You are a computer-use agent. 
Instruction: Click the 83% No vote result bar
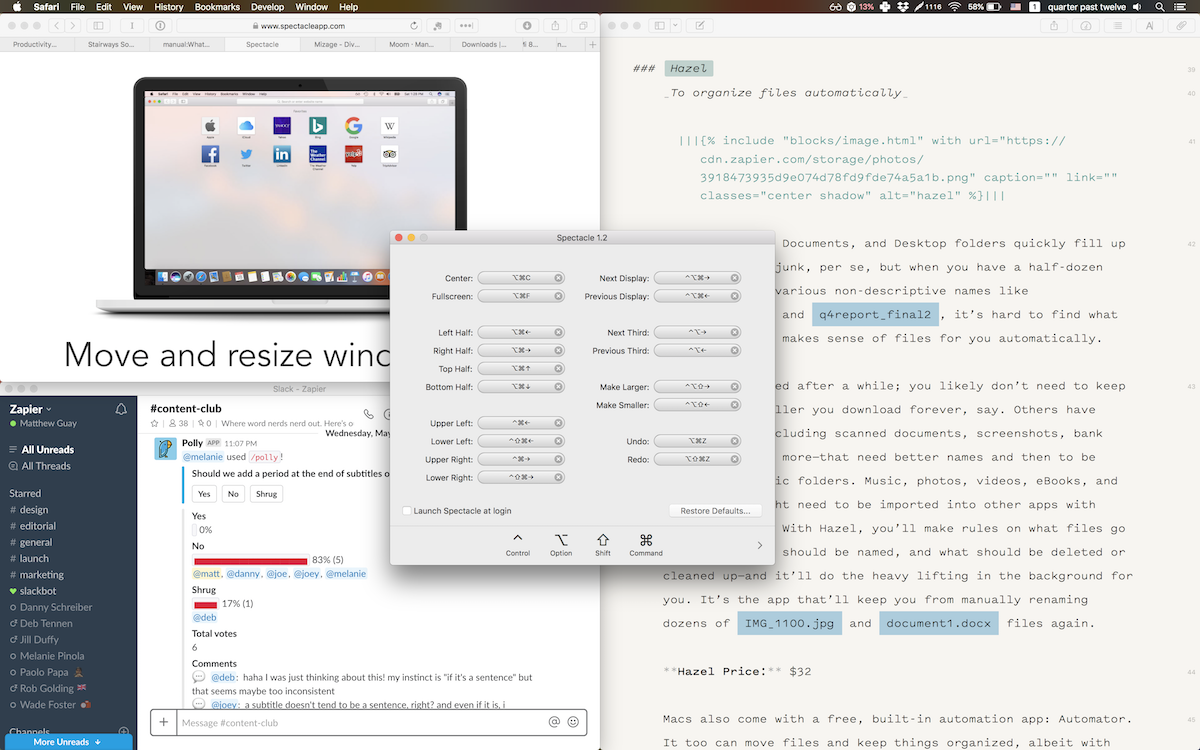(253, 559)
